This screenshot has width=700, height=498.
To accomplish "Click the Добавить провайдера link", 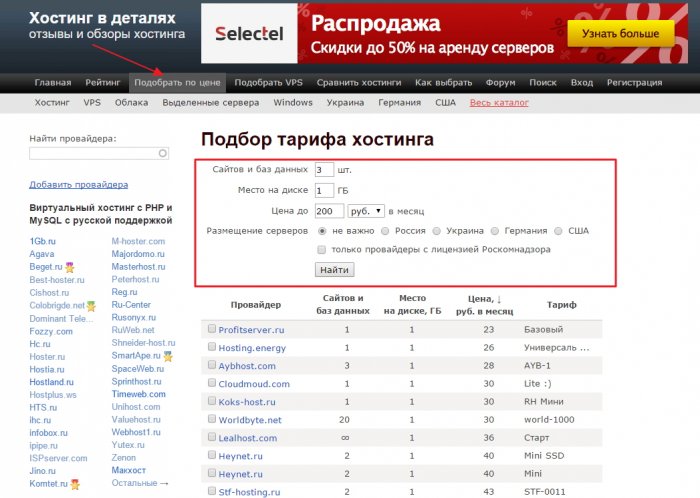I will click(79, 185).
